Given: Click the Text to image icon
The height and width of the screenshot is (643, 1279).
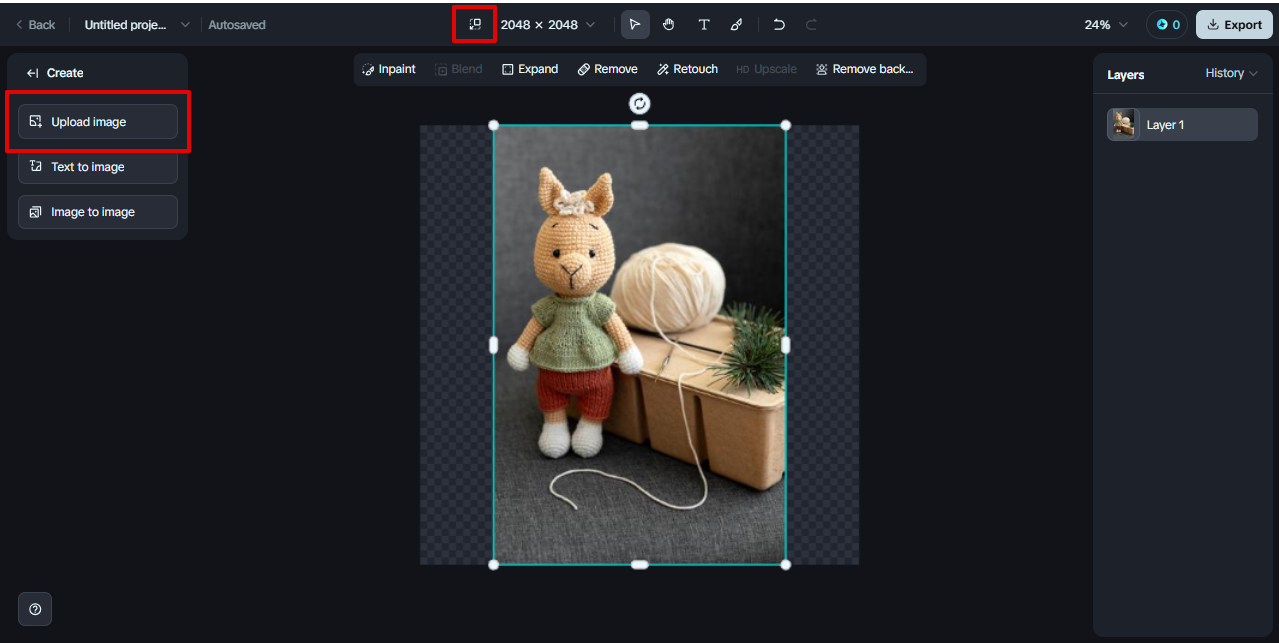Looking at the screenshot, I should pyautogui.click(x=36, y=167).
